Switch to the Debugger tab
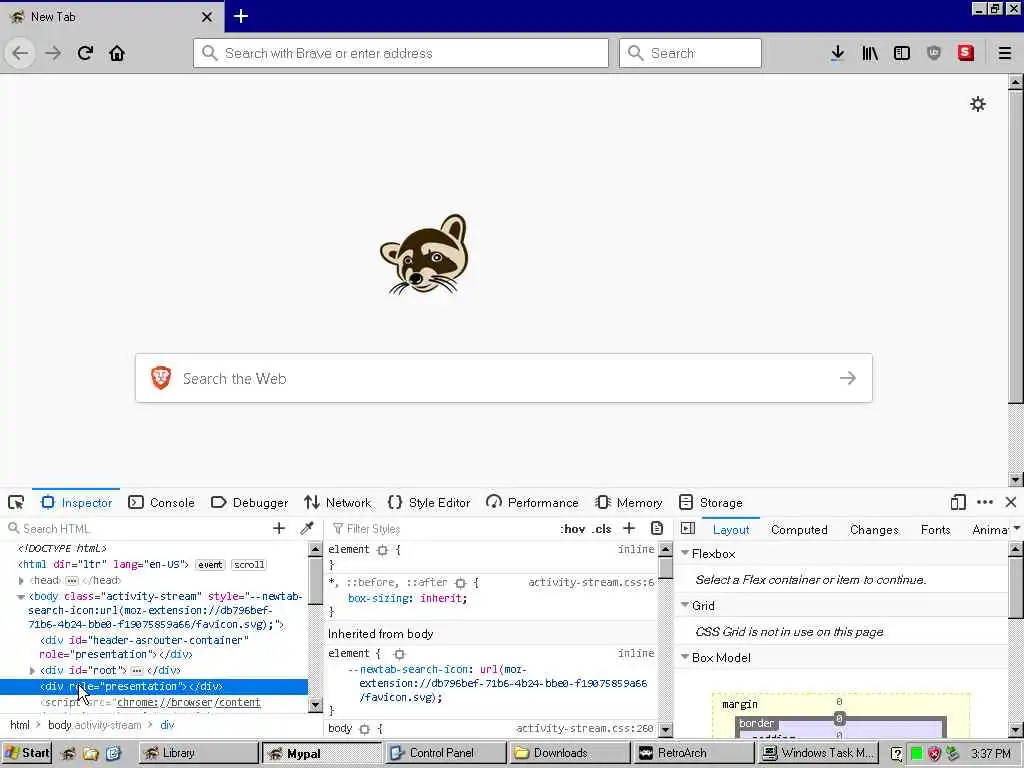 tap(249, 502)
